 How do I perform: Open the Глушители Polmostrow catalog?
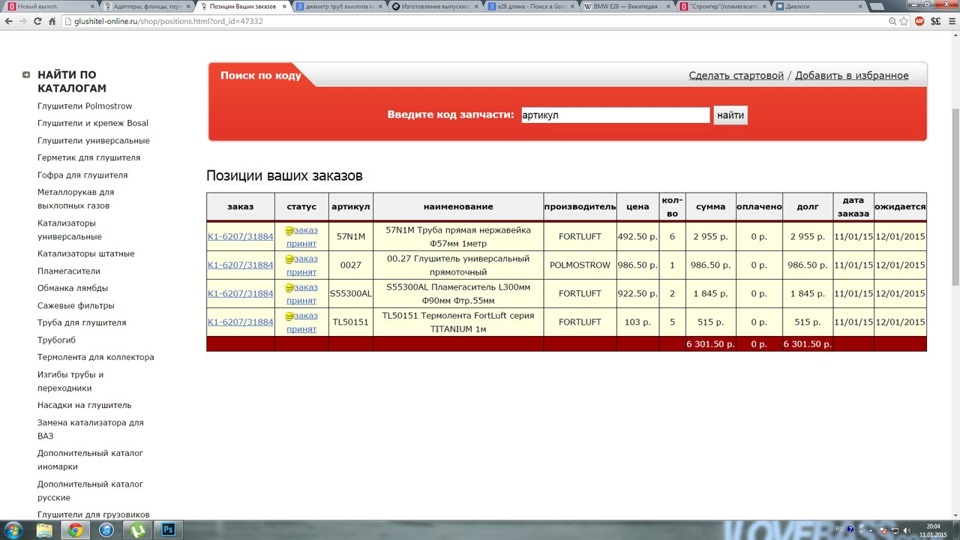point(84,106)
